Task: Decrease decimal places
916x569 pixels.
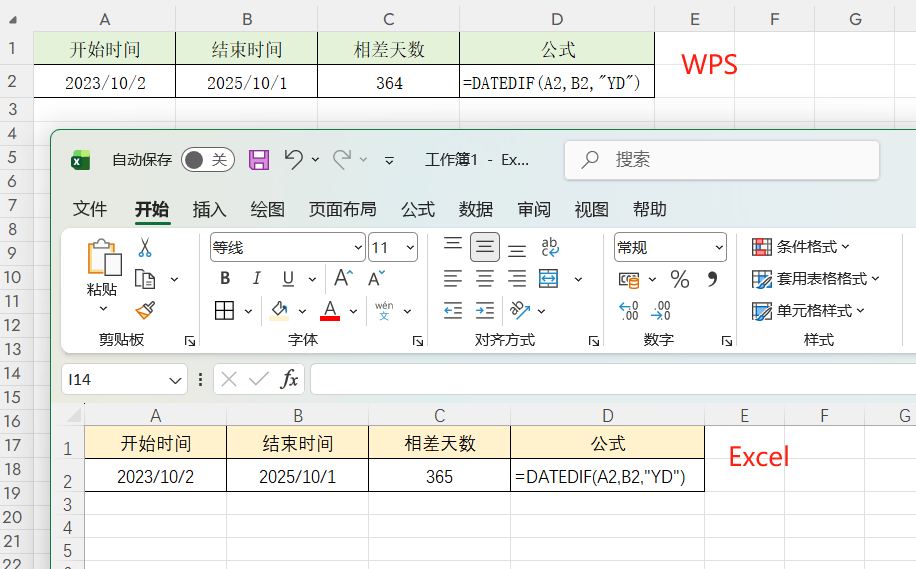Action: (661, 310)
